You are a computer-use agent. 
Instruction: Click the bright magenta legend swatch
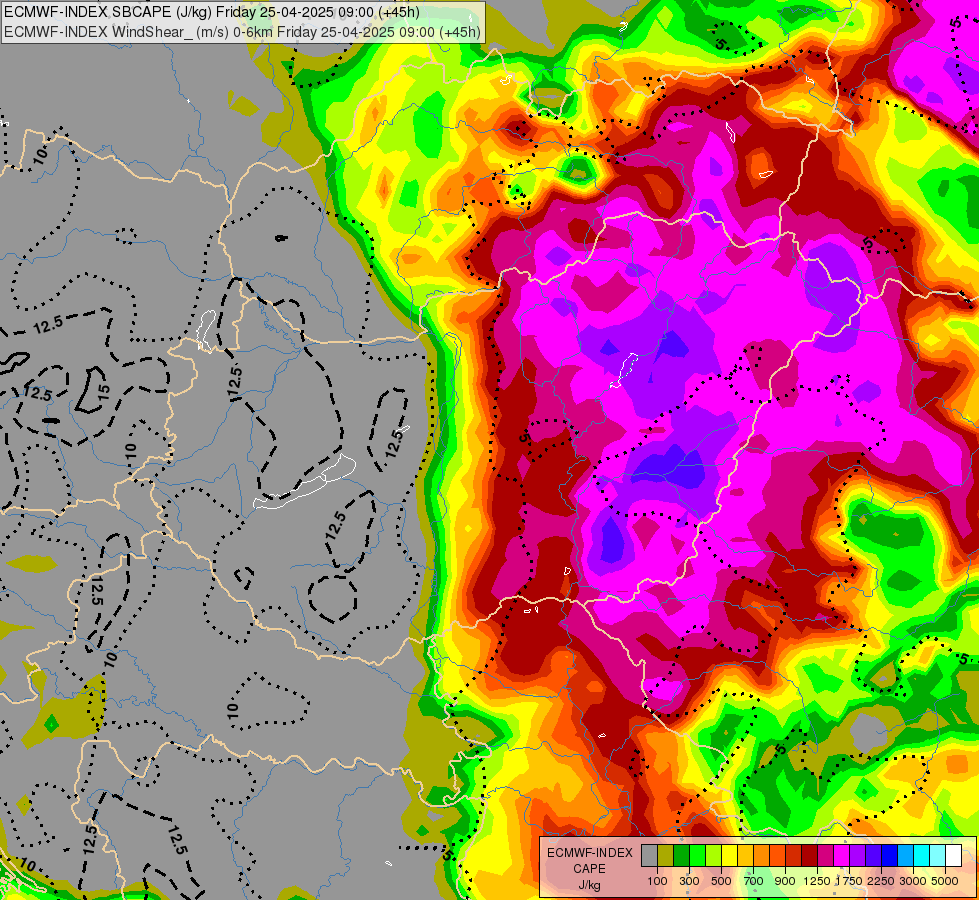click(x=842, y=856)
